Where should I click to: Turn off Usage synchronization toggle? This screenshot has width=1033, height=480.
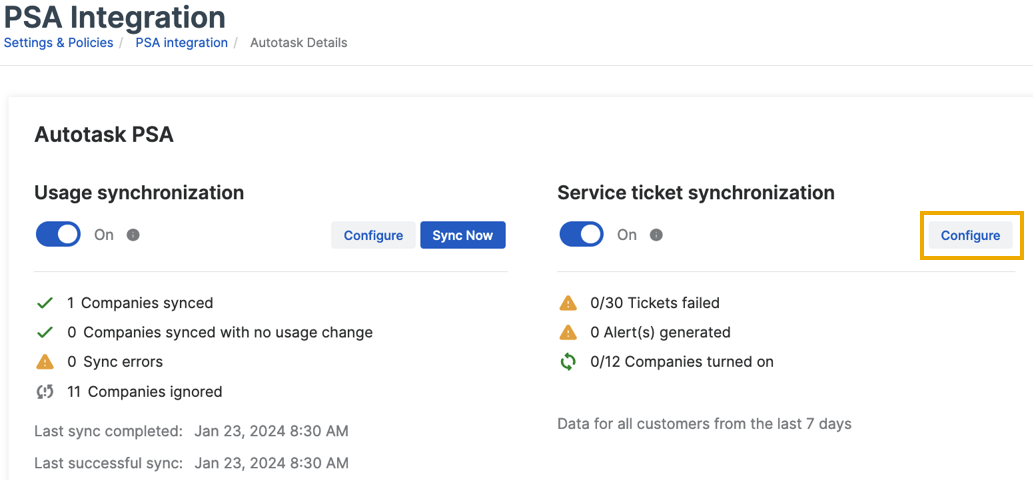[x=58, y=235]
